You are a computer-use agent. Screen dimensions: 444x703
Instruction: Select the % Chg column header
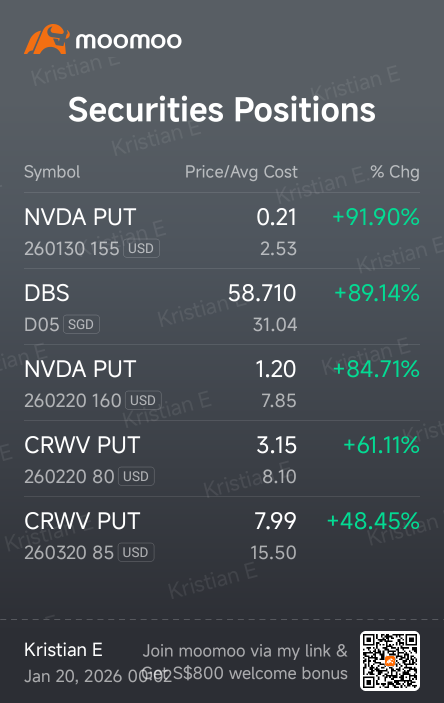(395, 172)
